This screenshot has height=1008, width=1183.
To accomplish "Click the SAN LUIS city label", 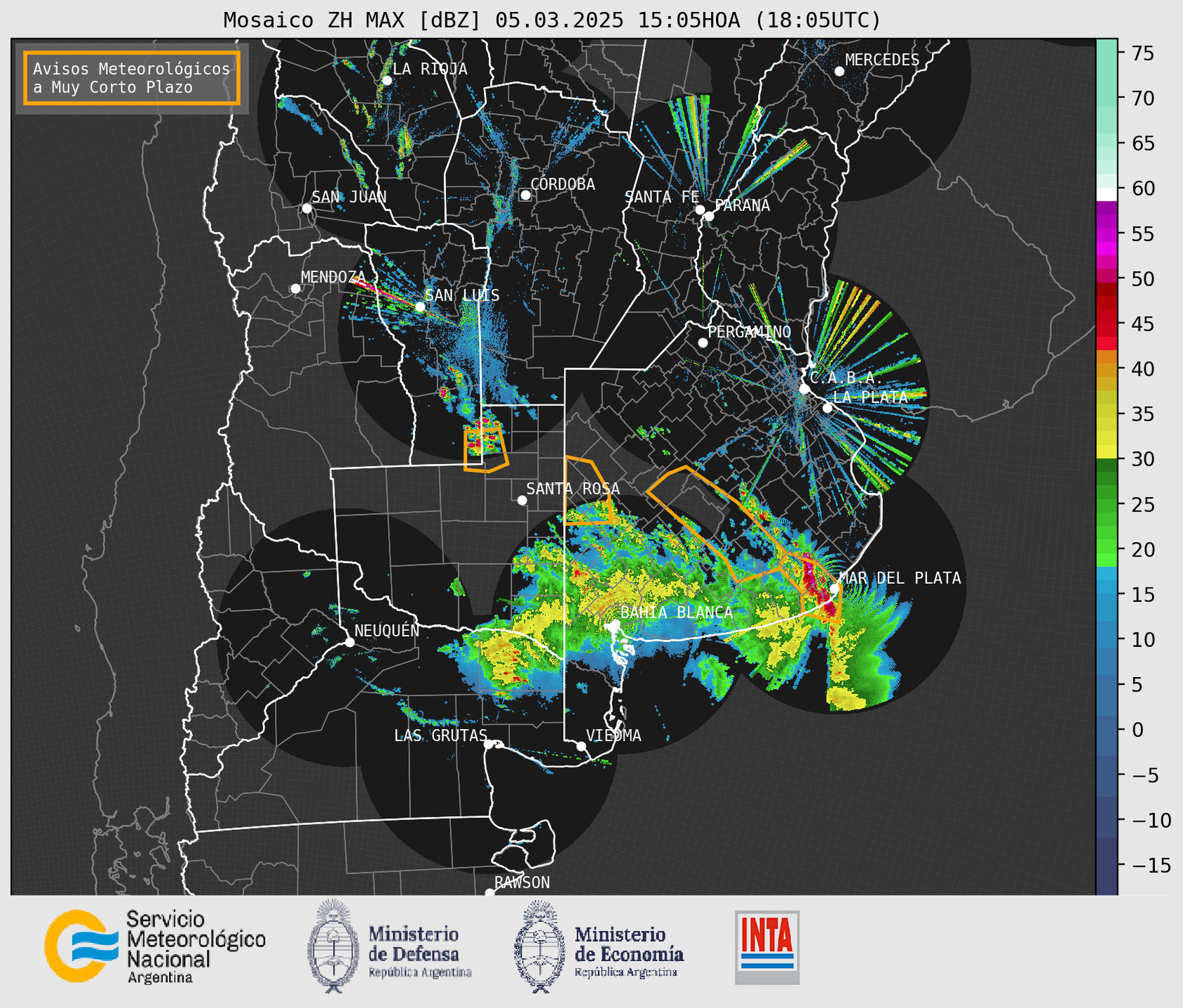I will click(x=462, y=295).
